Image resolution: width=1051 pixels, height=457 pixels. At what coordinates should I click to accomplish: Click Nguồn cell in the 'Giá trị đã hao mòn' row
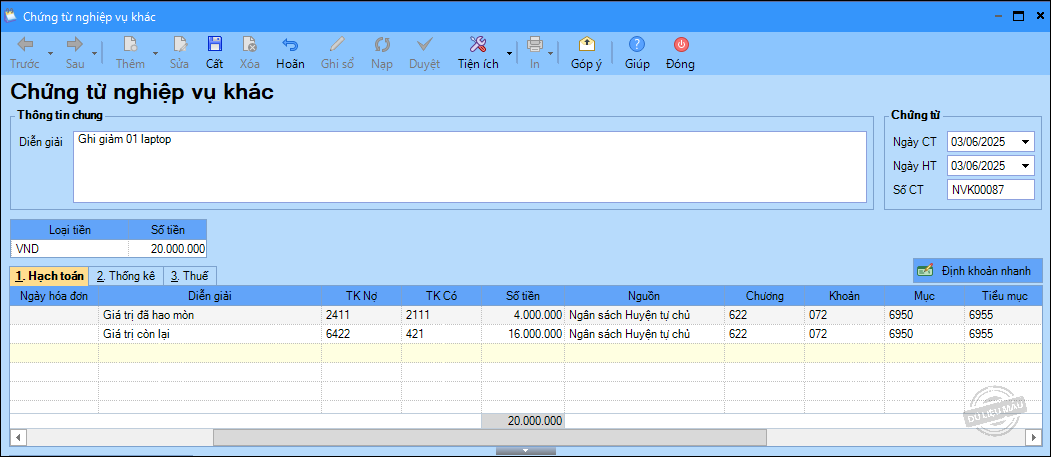(644, 315)
